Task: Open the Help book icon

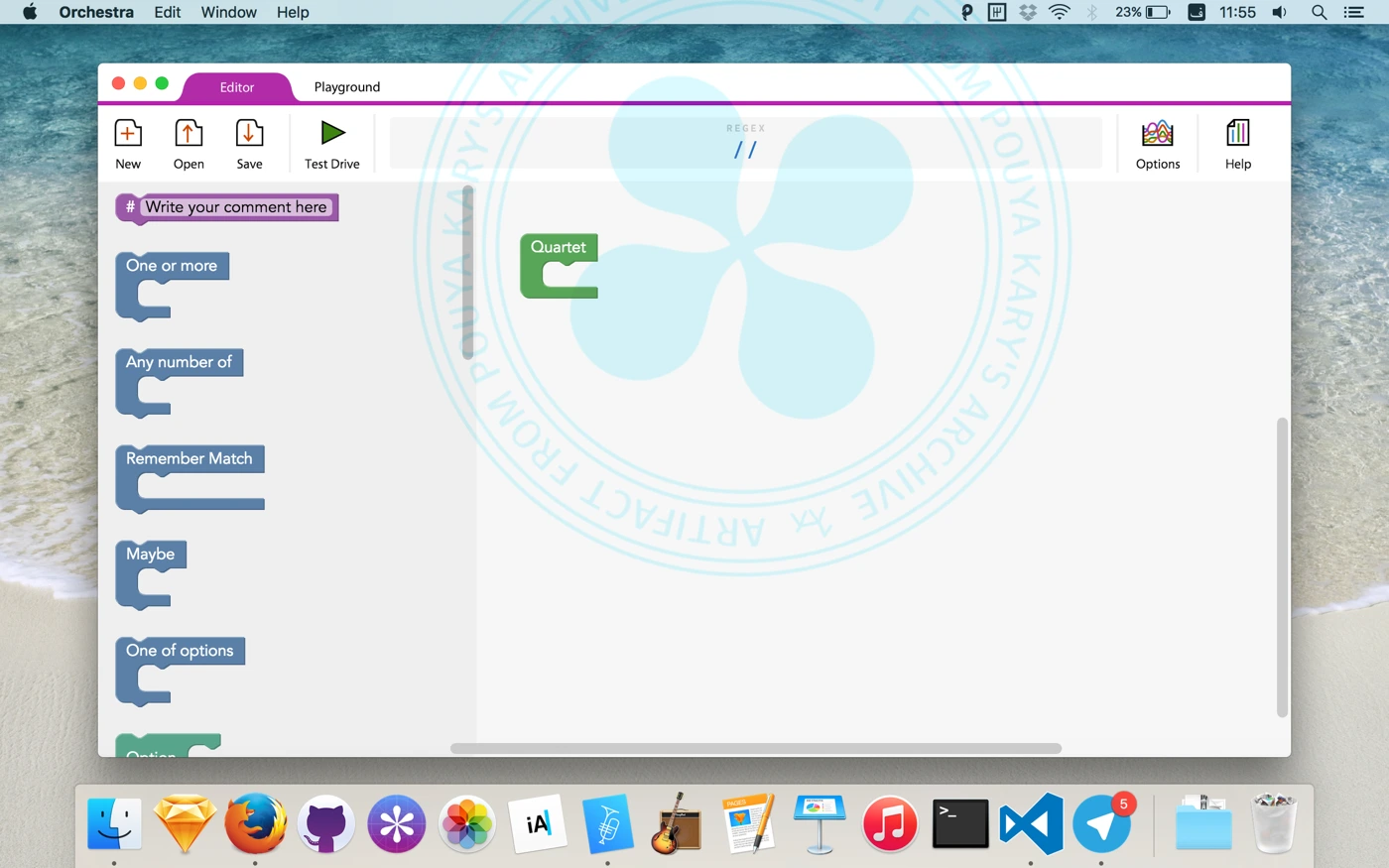Action: (x=1237, y=134)
